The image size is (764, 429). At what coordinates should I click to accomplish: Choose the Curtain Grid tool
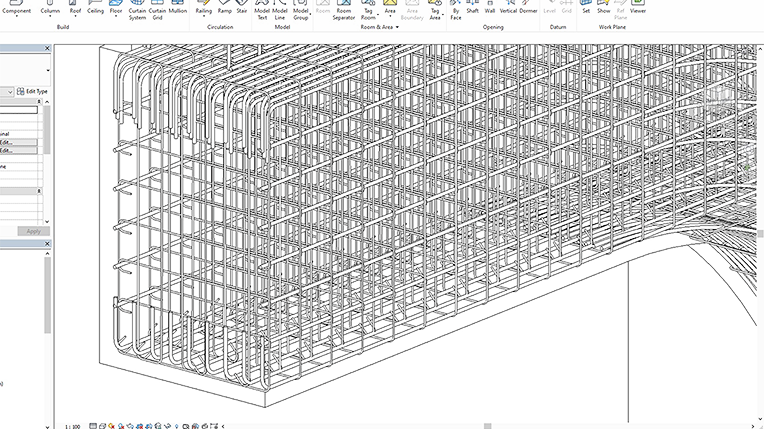[x=157, y=10]
